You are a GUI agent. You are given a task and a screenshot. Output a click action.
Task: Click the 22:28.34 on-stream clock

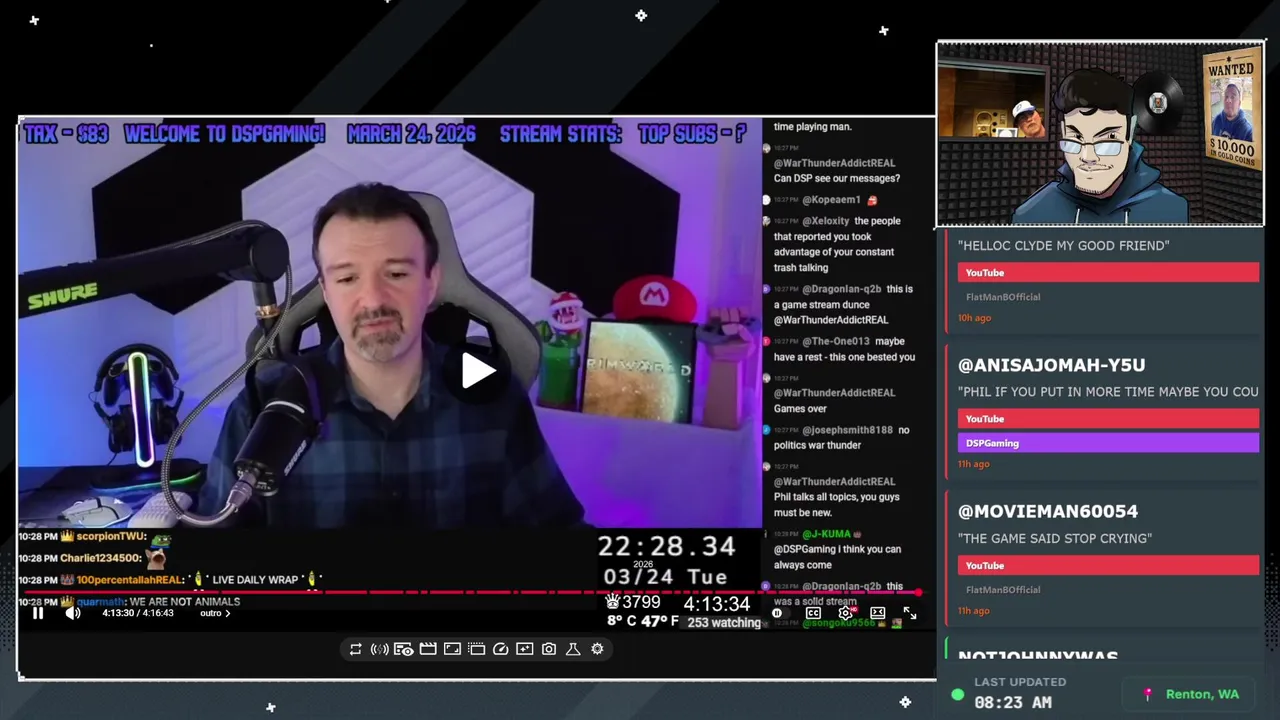click(x=666, y=546)
